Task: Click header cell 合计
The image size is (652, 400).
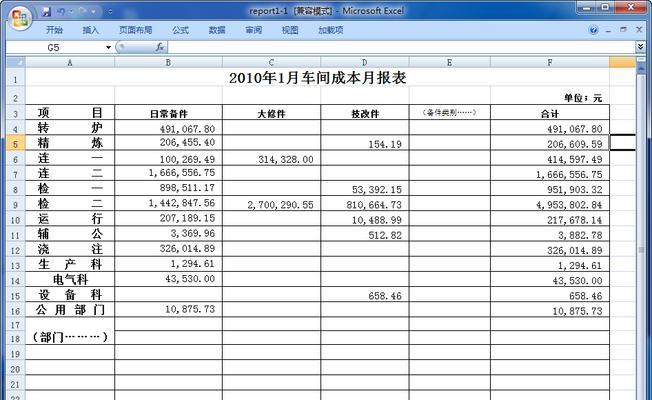Action: click(550, 113)
